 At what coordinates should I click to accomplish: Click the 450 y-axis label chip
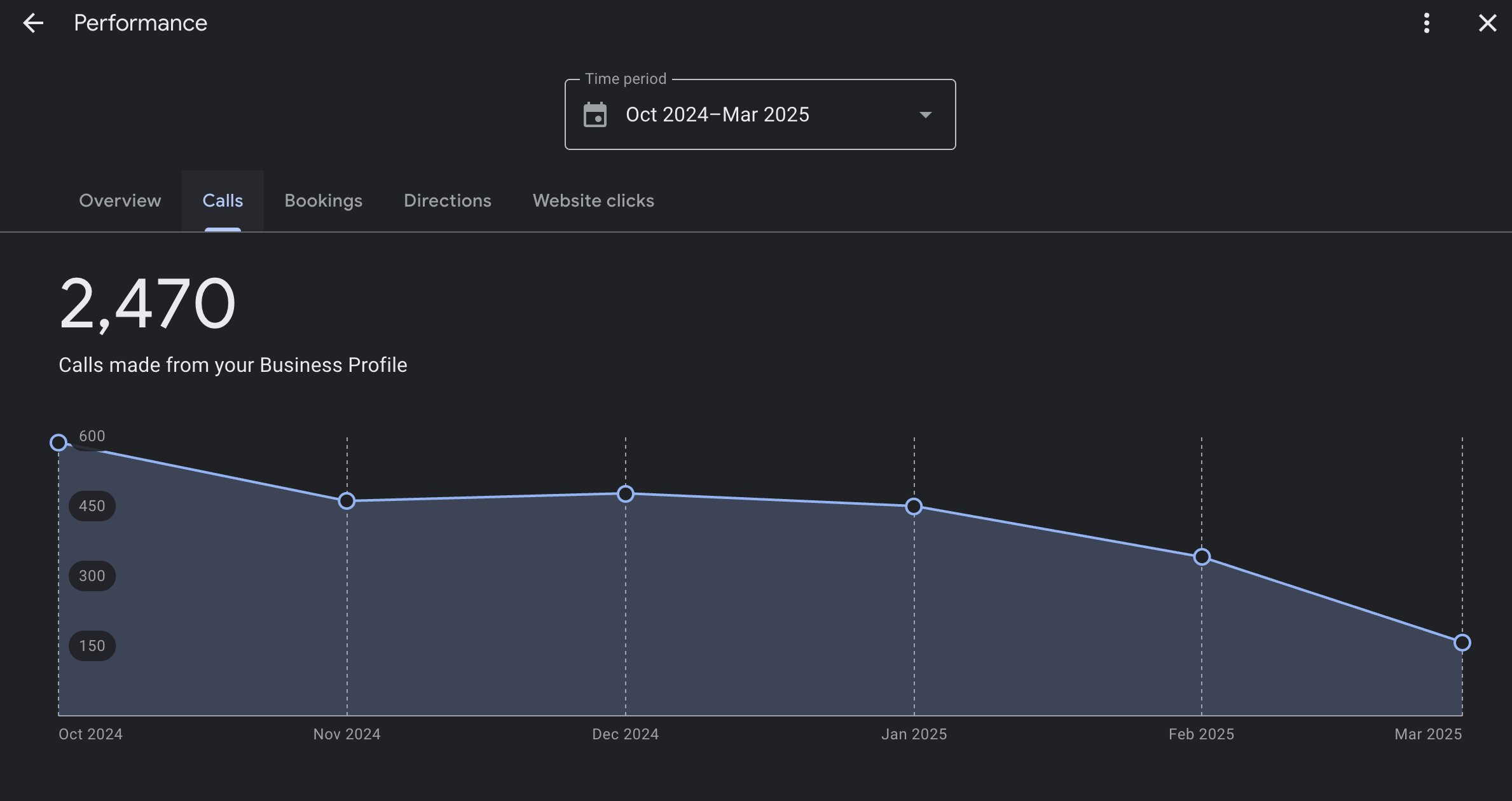tap(92, 506)
